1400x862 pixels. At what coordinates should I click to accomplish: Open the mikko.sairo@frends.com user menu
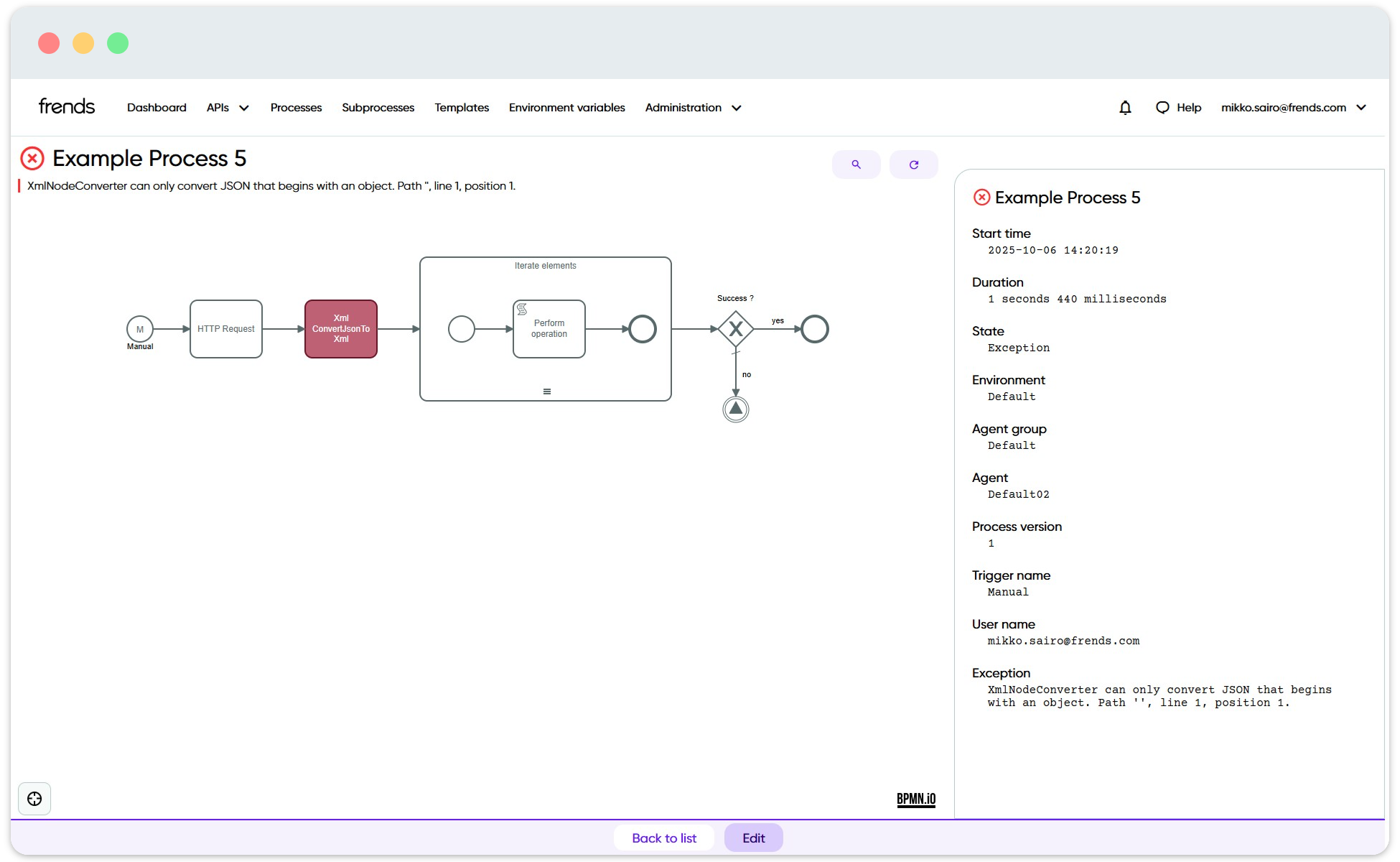coord(1293,108)
